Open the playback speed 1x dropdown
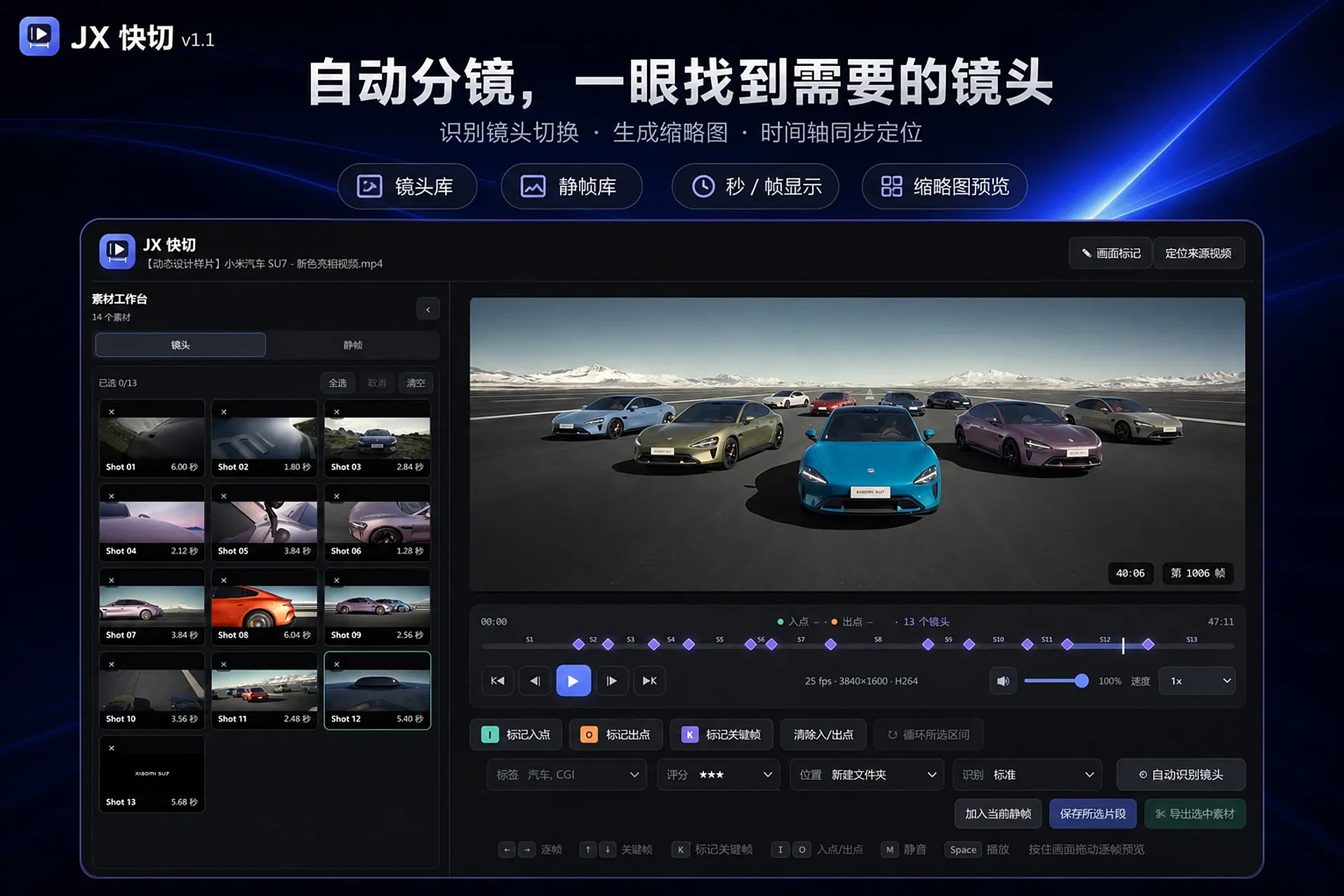The width and height of the screenshot is (1344, 896). pyautogui.click(x=1197, y=681)
